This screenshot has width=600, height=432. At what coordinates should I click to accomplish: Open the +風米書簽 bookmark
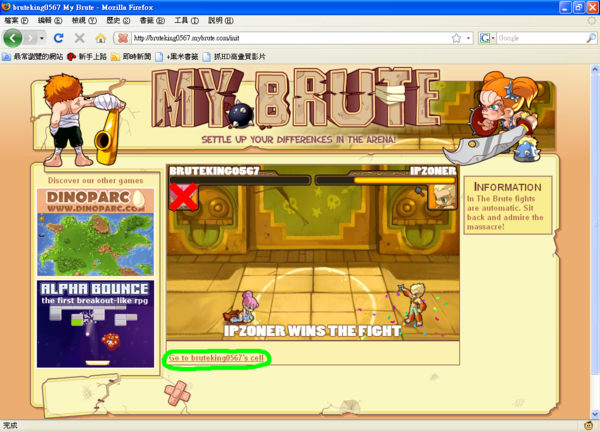[x=177, y=57]
